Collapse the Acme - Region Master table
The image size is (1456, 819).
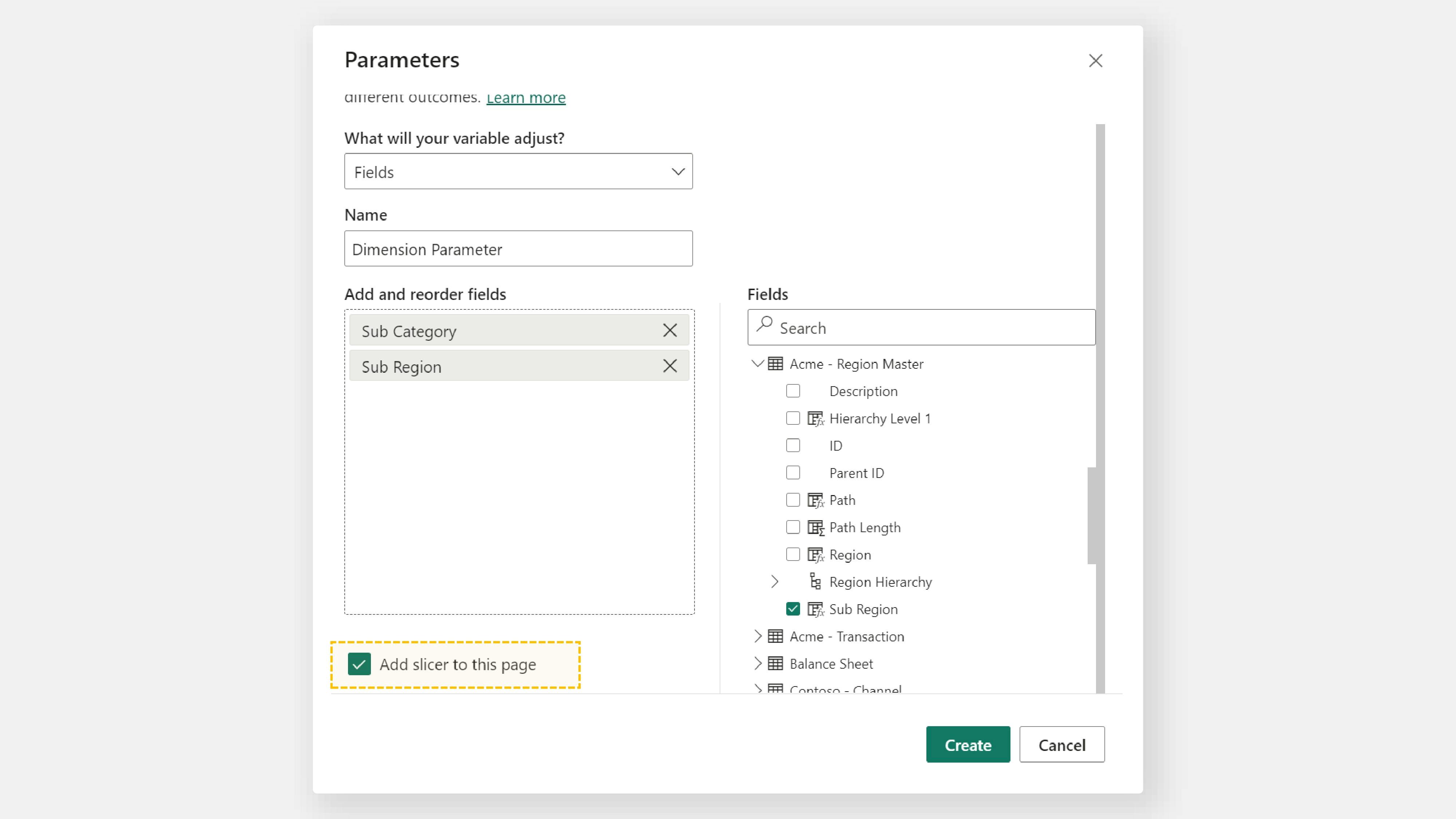click(x=757, y=364)
